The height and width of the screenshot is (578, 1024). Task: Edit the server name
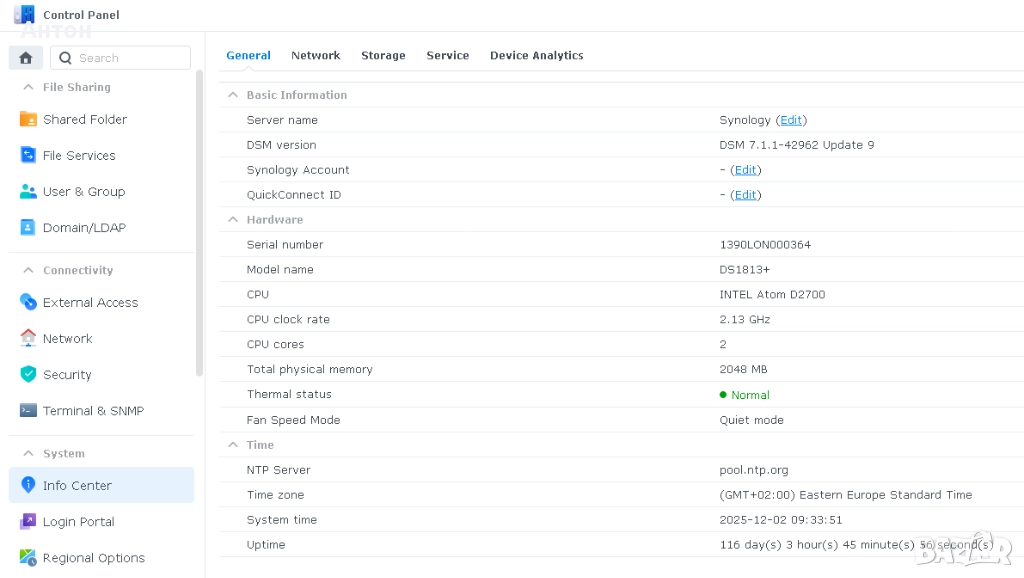[791, 120]
